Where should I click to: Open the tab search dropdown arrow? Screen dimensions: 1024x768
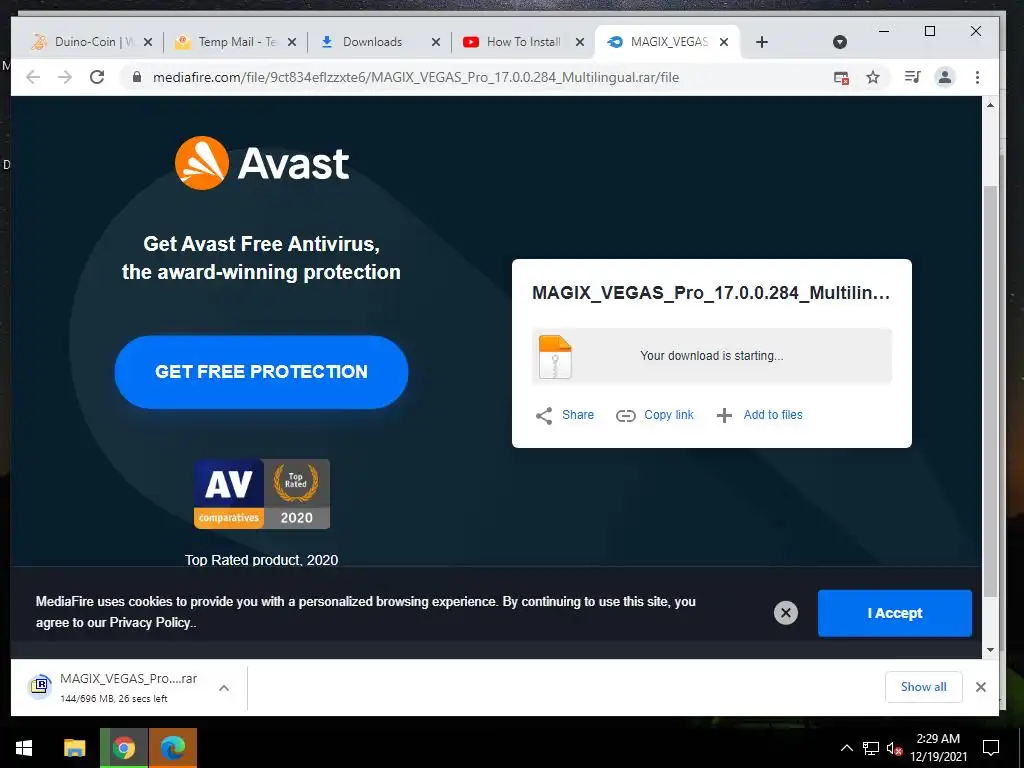pyautogui.click(x=840, y=42)
